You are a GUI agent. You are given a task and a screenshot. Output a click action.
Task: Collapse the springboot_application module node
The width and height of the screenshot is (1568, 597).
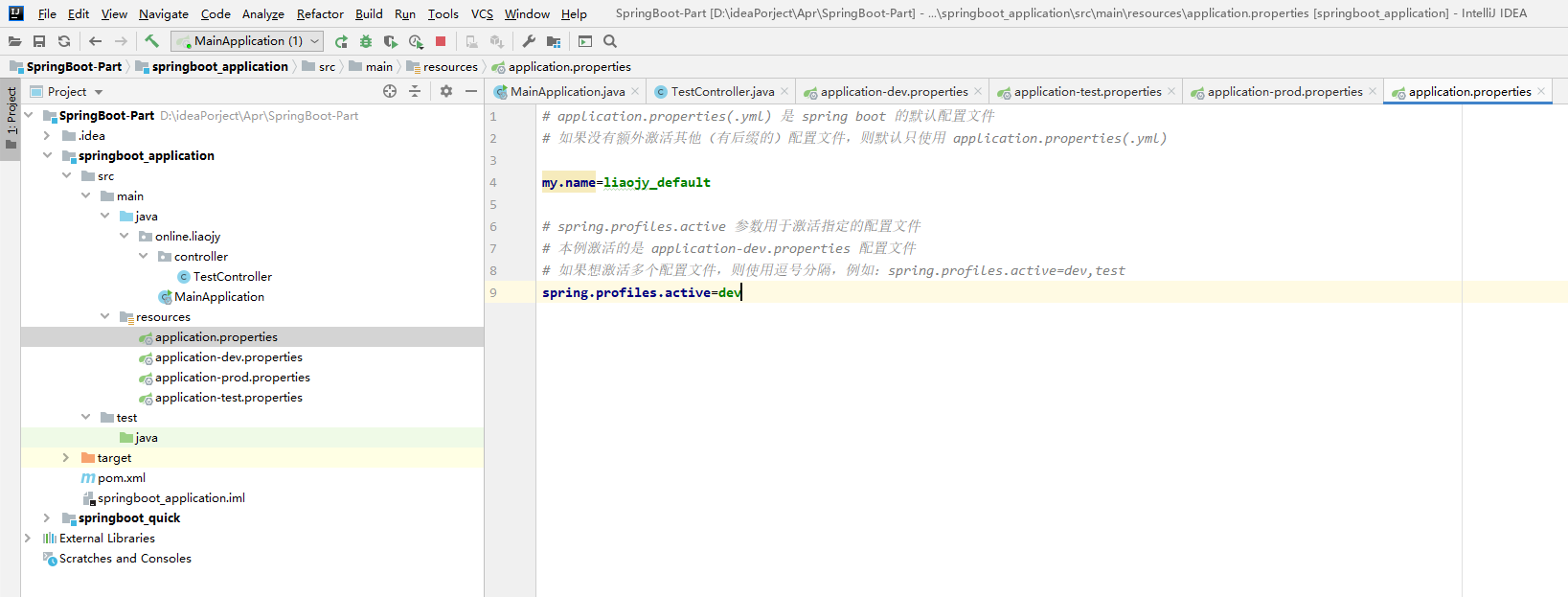point(47,155)
